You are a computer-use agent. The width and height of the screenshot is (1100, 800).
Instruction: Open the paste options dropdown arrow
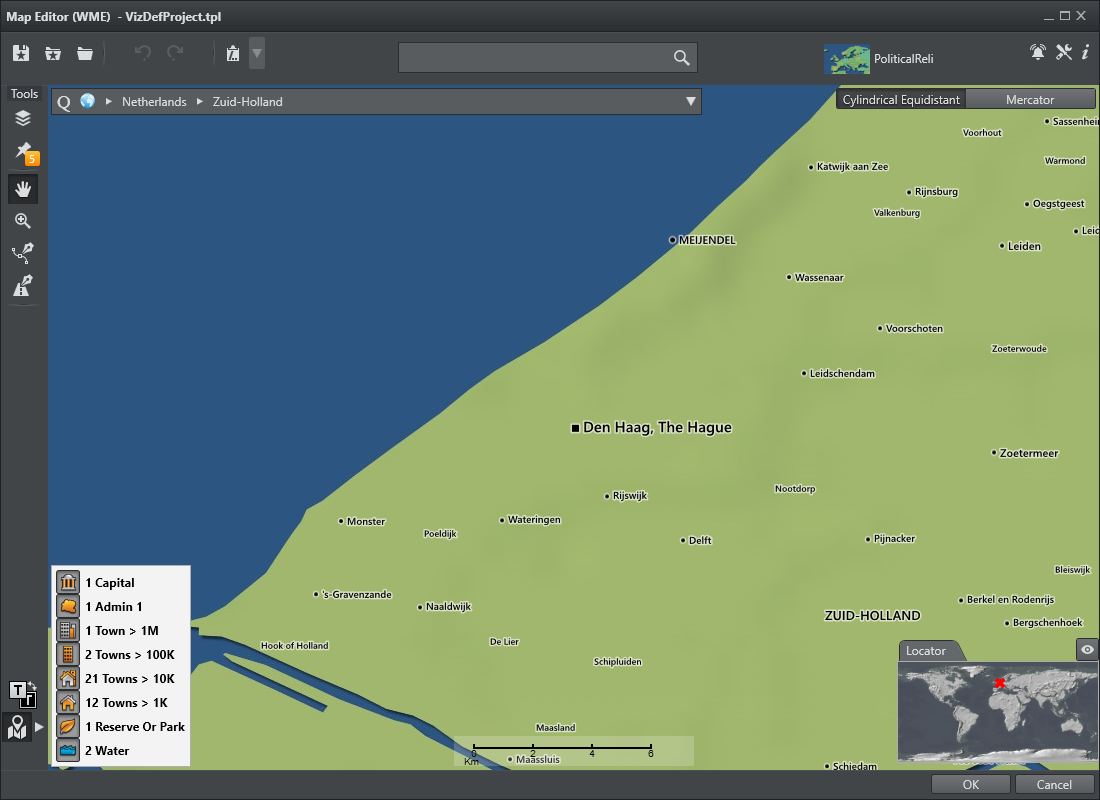257,53
